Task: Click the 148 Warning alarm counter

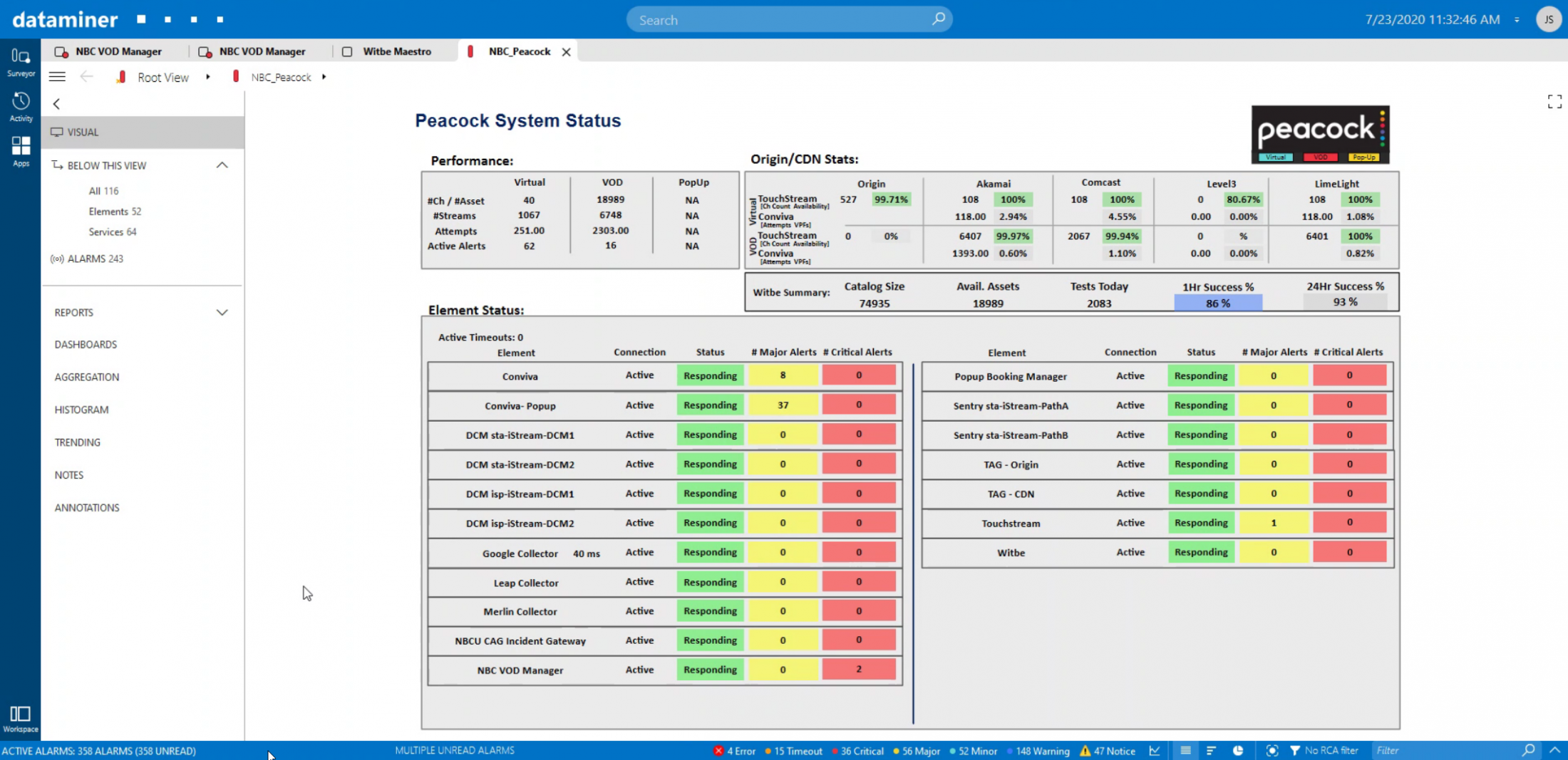Action: [1038, 751]
